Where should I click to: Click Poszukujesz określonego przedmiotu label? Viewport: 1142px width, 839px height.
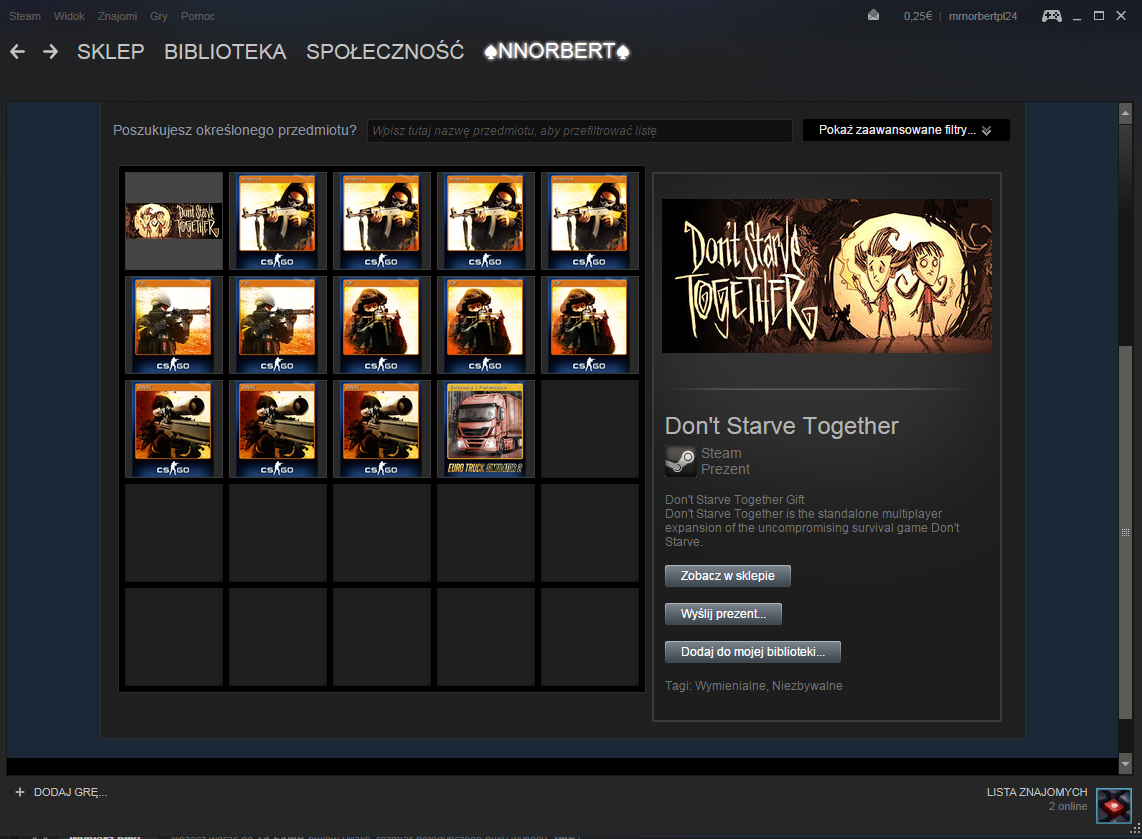[235, 130]
